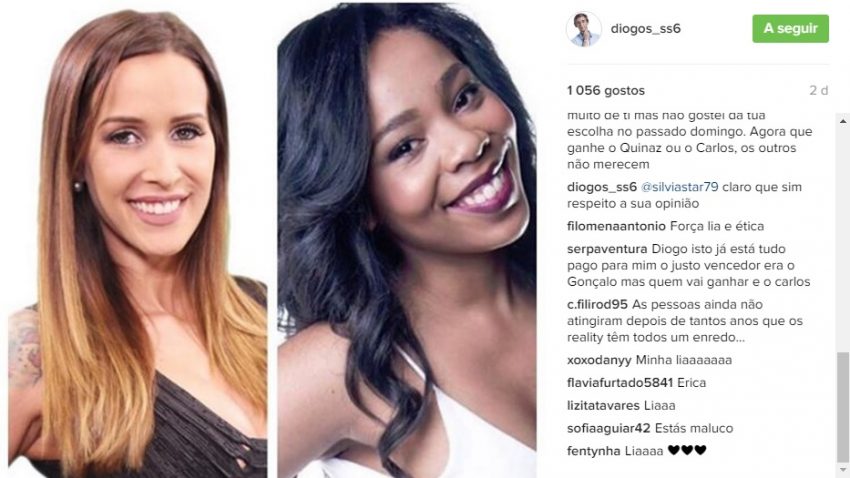Select the right photo of woman in white top
850x478 pixels.
click(x=407, y=239)
